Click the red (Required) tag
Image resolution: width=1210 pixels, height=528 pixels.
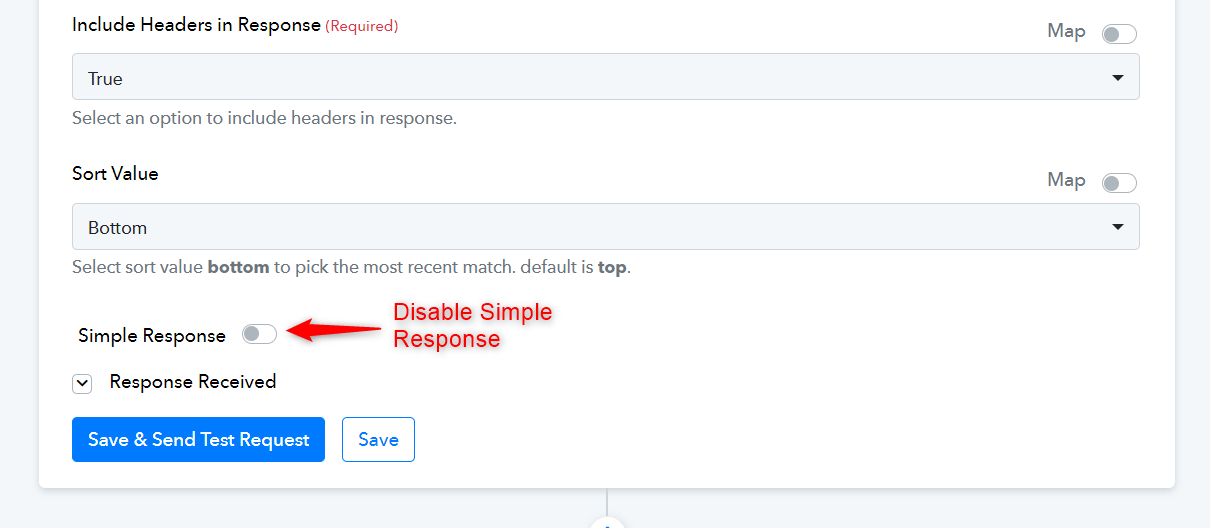(362, 26)
